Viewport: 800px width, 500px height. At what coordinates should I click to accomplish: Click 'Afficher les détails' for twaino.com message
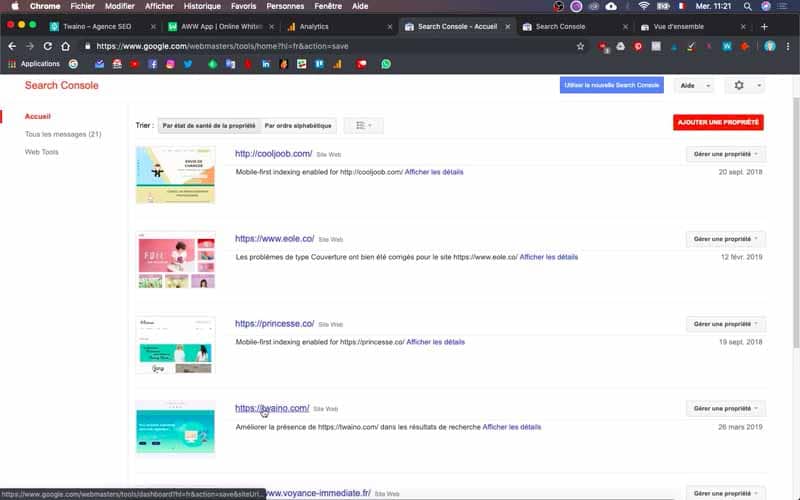[x=511, y=427]
